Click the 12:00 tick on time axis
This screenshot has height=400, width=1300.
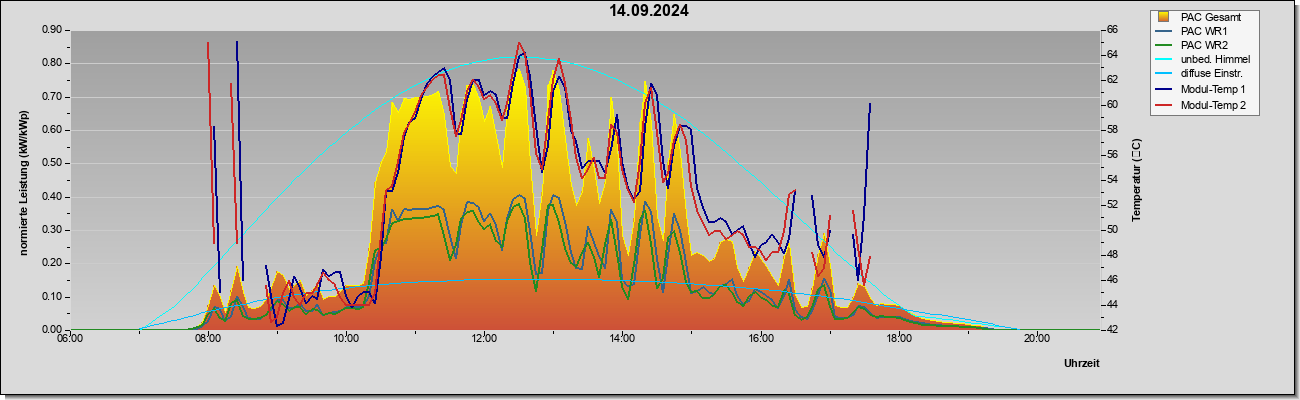(484, 338)
